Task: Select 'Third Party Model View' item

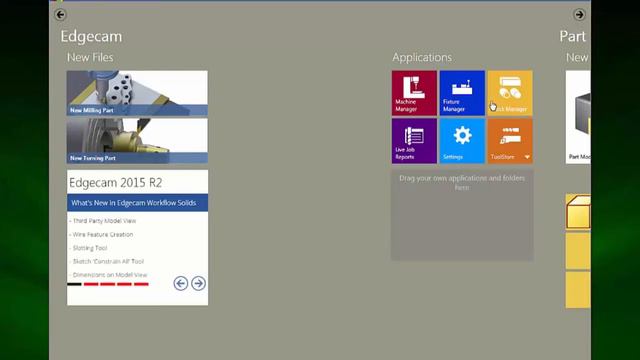Action: [x=103, y=221]
